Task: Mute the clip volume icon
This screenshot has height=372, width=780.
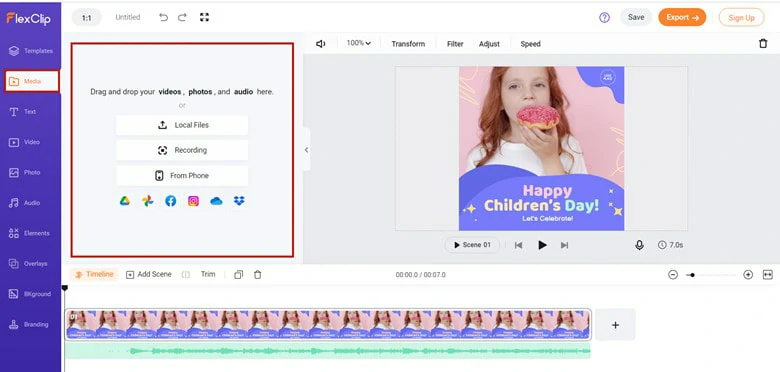Action: [x=321, y=44]
